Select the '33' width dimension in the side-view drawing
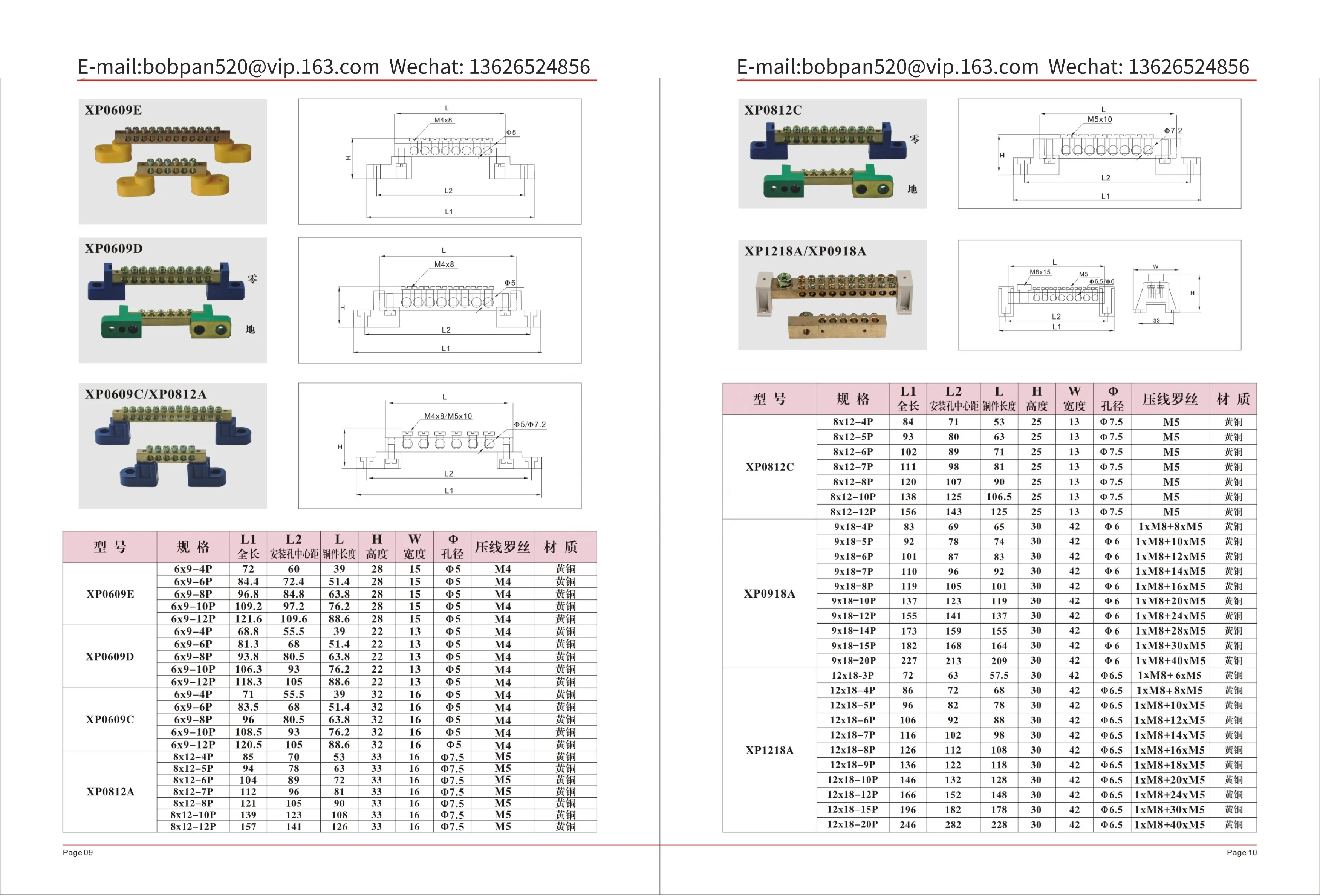 coord(1156,321)
